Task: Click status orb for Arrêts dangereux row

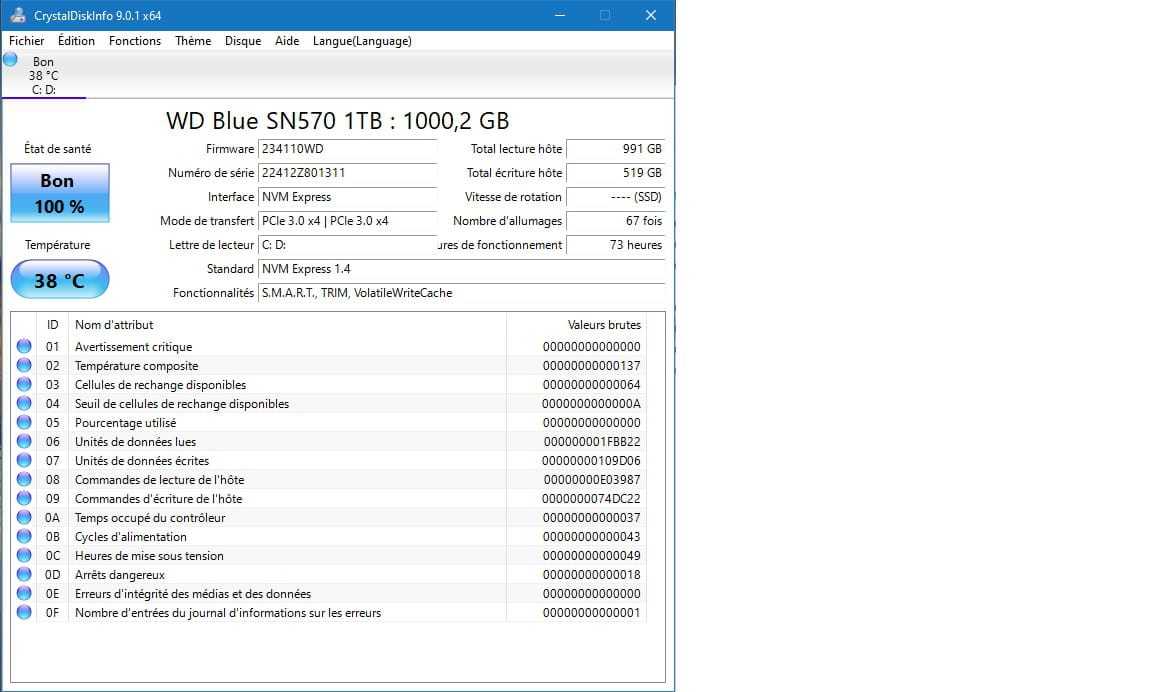Action: pos(24,574)
